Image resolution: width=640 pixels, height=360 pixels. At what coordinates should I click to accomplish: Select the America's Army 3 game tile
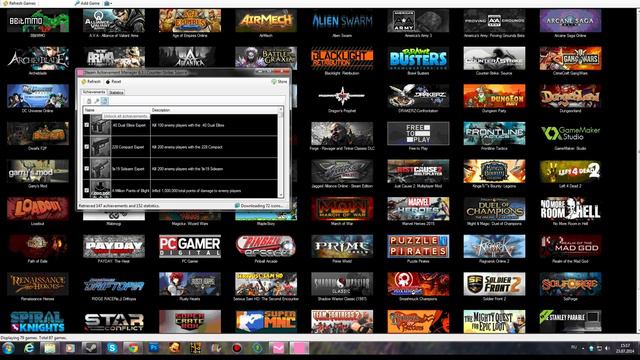click(x=418, y=21)
